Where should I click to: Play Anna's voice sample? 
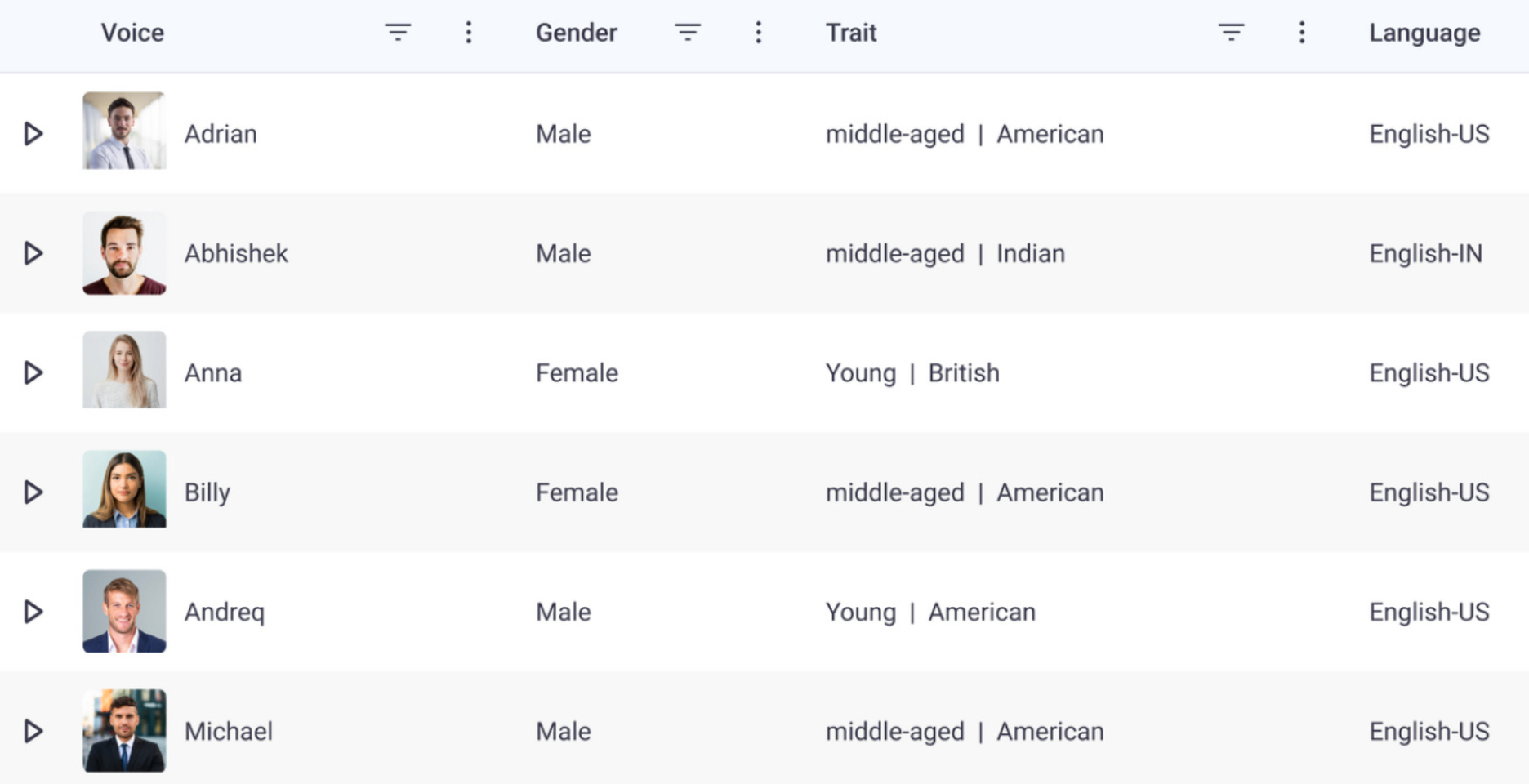(33, 373)
